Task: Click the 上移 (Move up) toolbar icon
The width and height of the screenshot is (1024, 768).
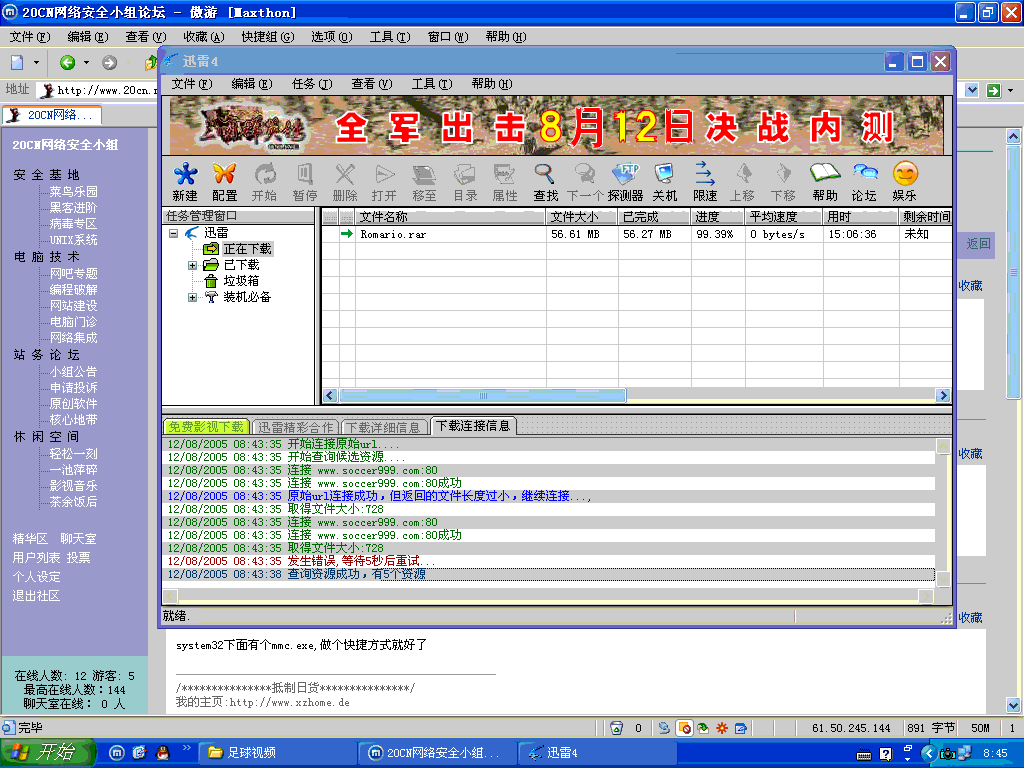Action: pos(743,182)
